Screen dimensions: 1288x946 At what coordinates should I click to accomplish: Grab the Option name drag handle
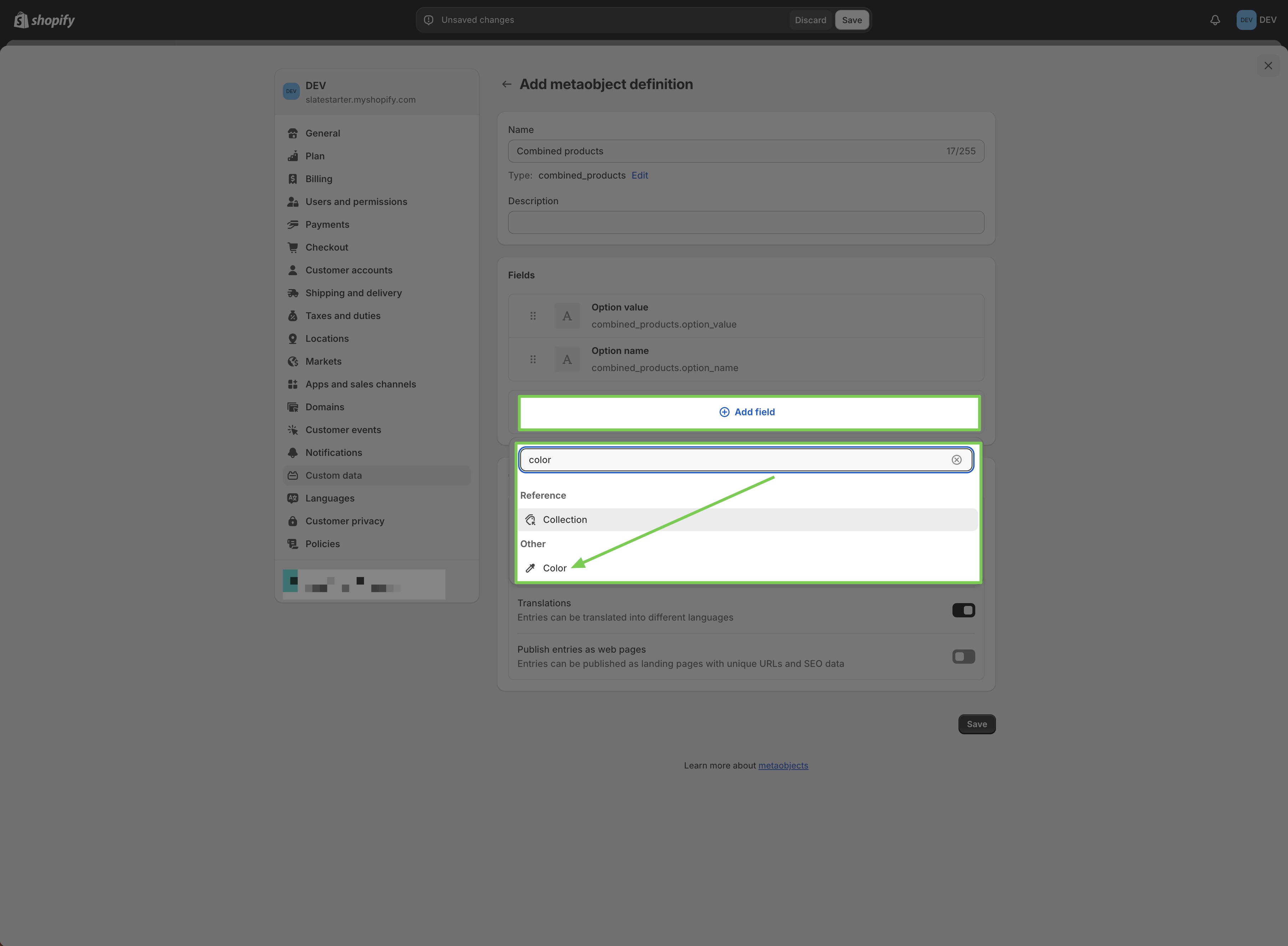coord(533,360)
